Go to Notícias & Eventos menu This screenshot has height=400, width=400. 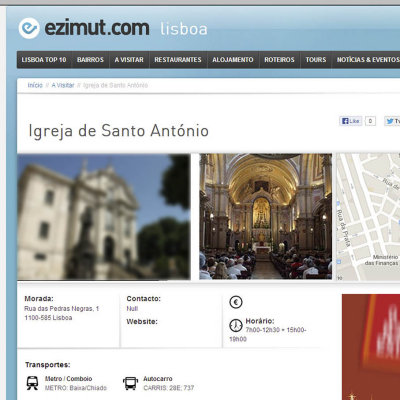[367, 60]
